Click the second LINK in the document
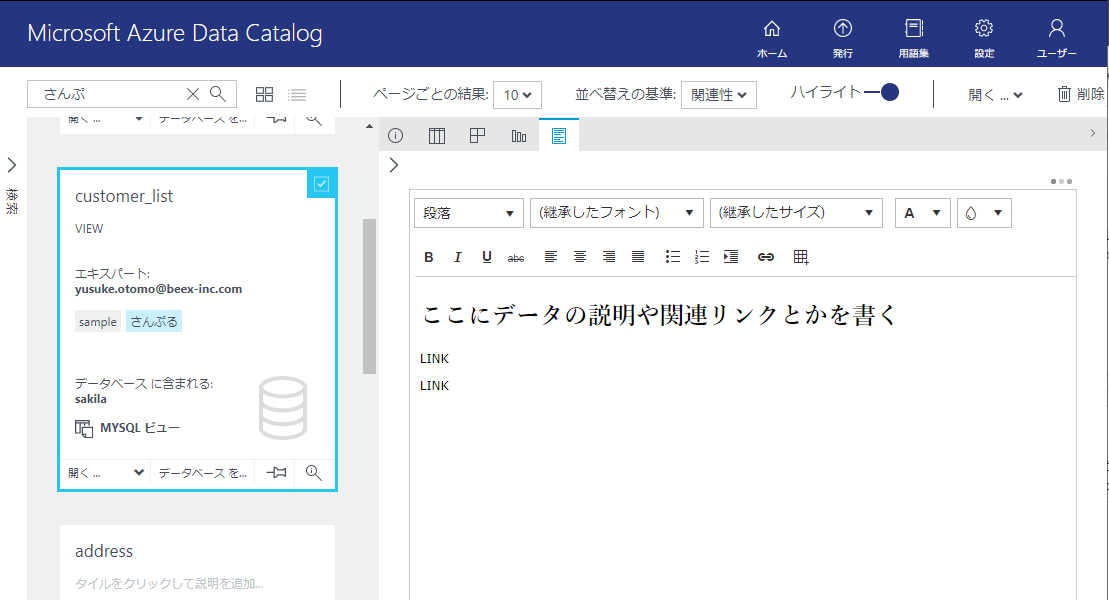The image size is (1109, 600). point(434,386)
